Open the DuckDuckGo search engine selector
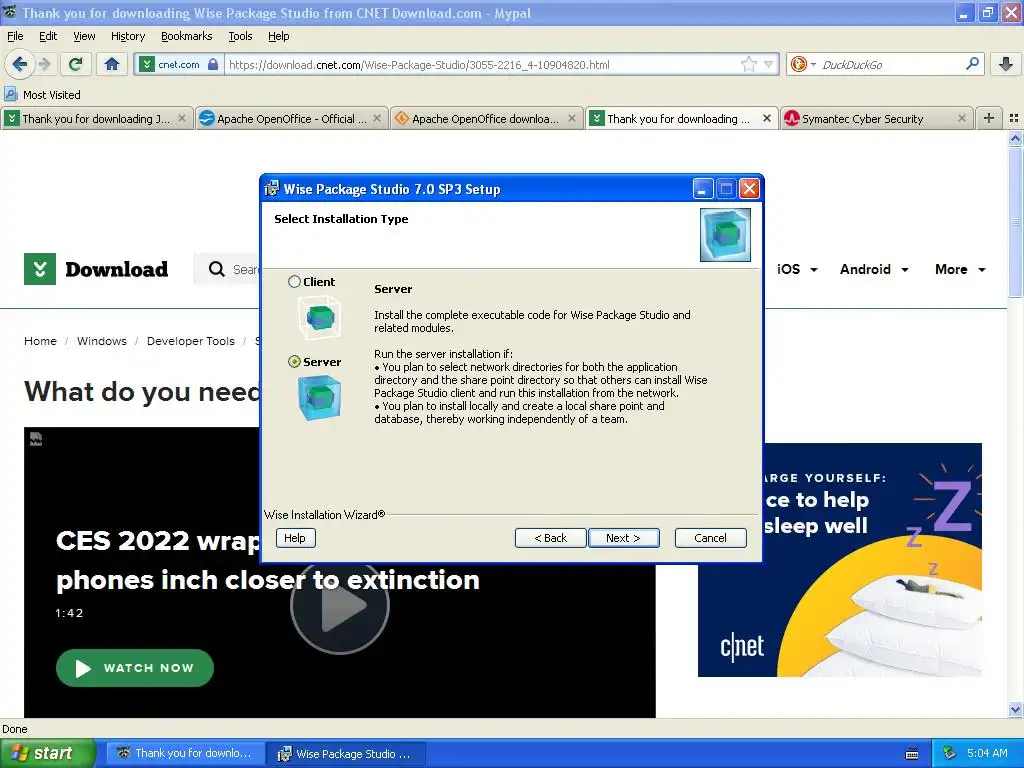This screenshot has width=1024, height=768. pos(803,64)
